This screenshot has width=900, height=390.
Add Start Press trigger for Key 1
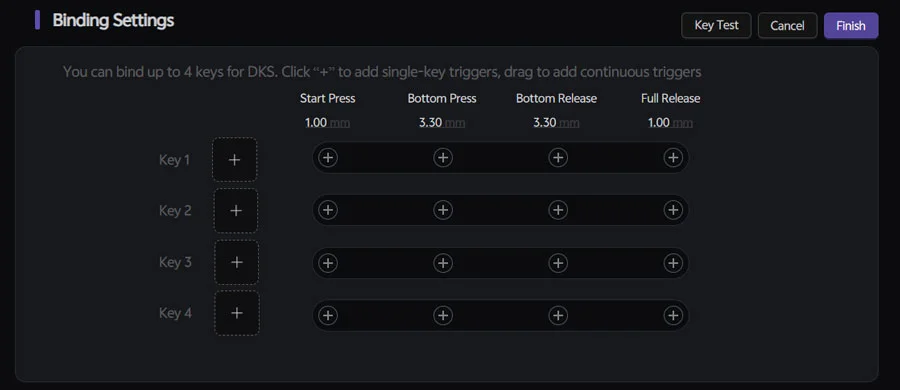click(328, 157)
